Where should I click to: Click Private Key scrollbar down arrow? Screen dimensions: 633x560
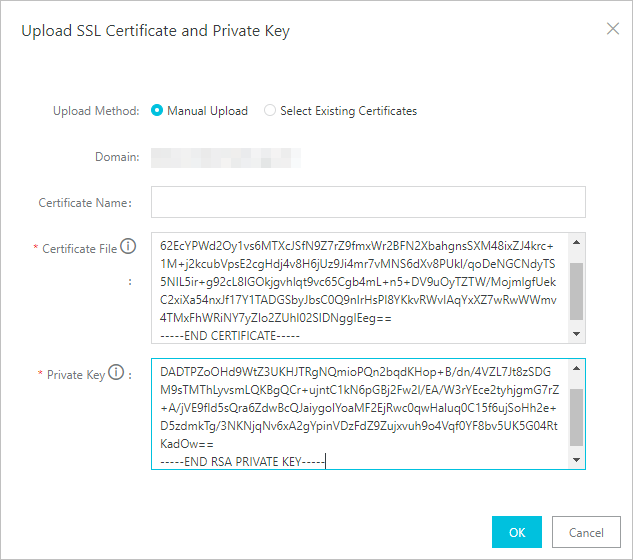(x=576, y=460)
